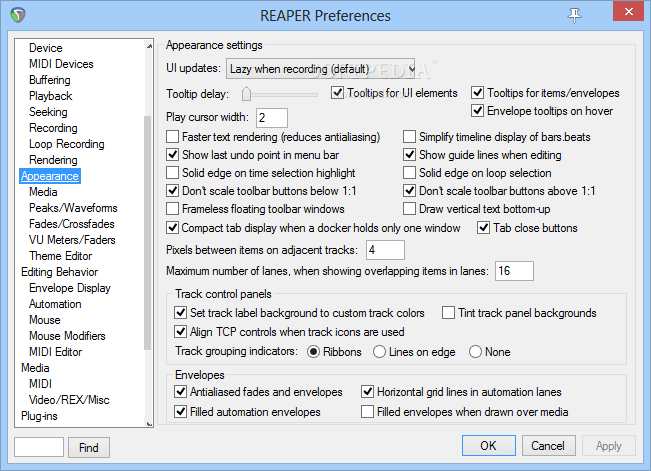Screen dimensions: 651x471
Task: Click Pixels between items on adjacent tracks field
Action: click(385, 250)
